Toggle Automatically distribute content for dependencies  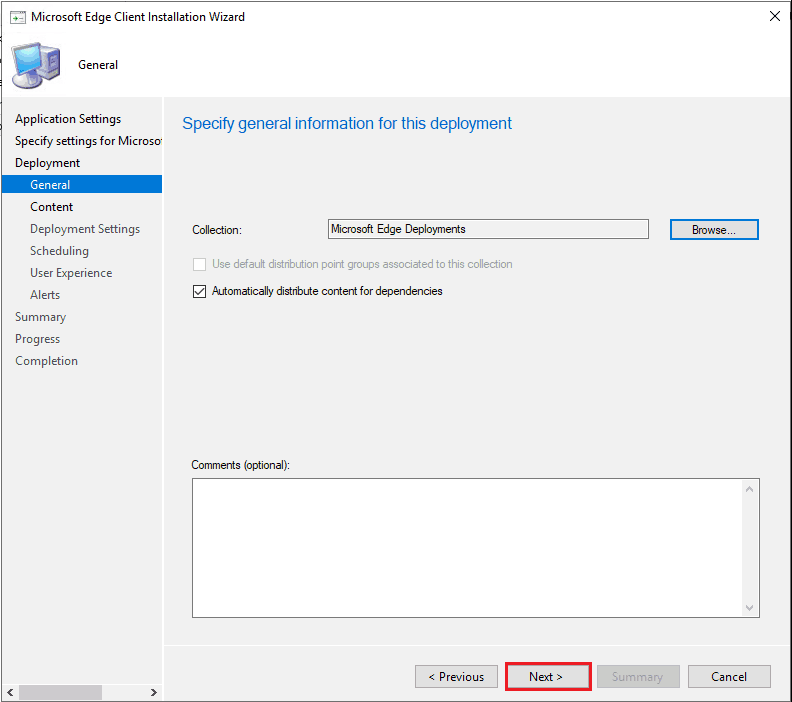point(200,291)
